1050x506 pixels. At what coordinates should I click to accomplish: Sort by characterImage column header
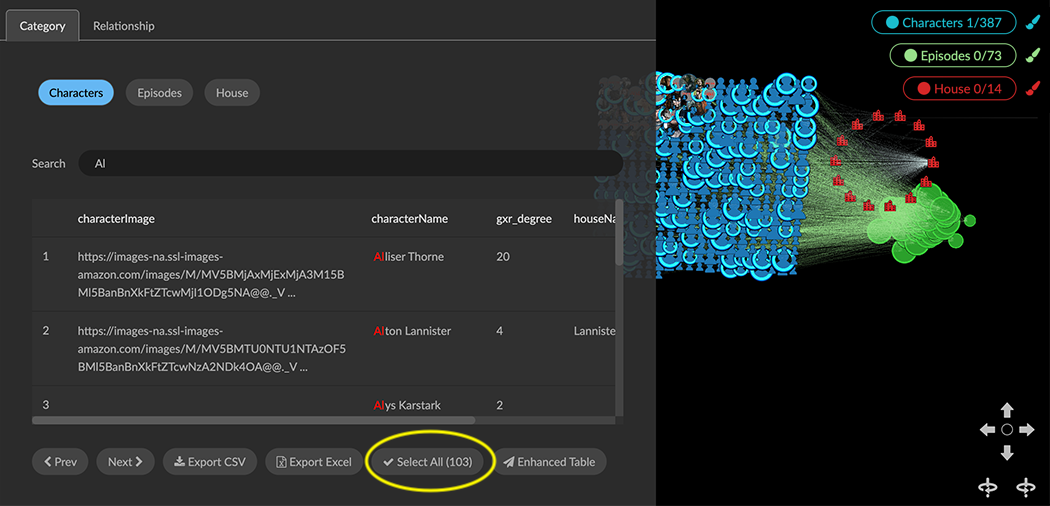(117, 219)
